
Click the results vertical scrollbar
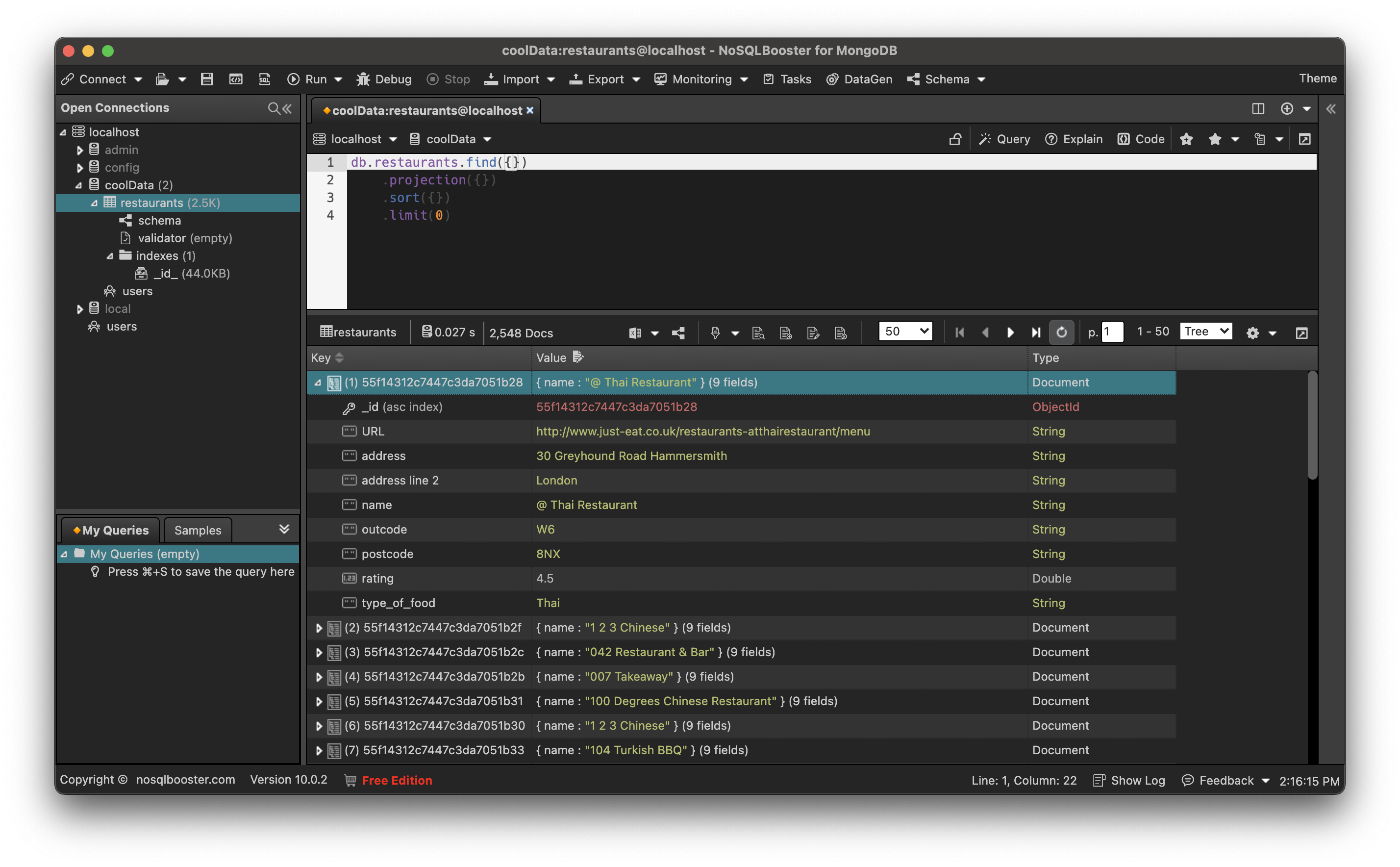(1312, 426)
